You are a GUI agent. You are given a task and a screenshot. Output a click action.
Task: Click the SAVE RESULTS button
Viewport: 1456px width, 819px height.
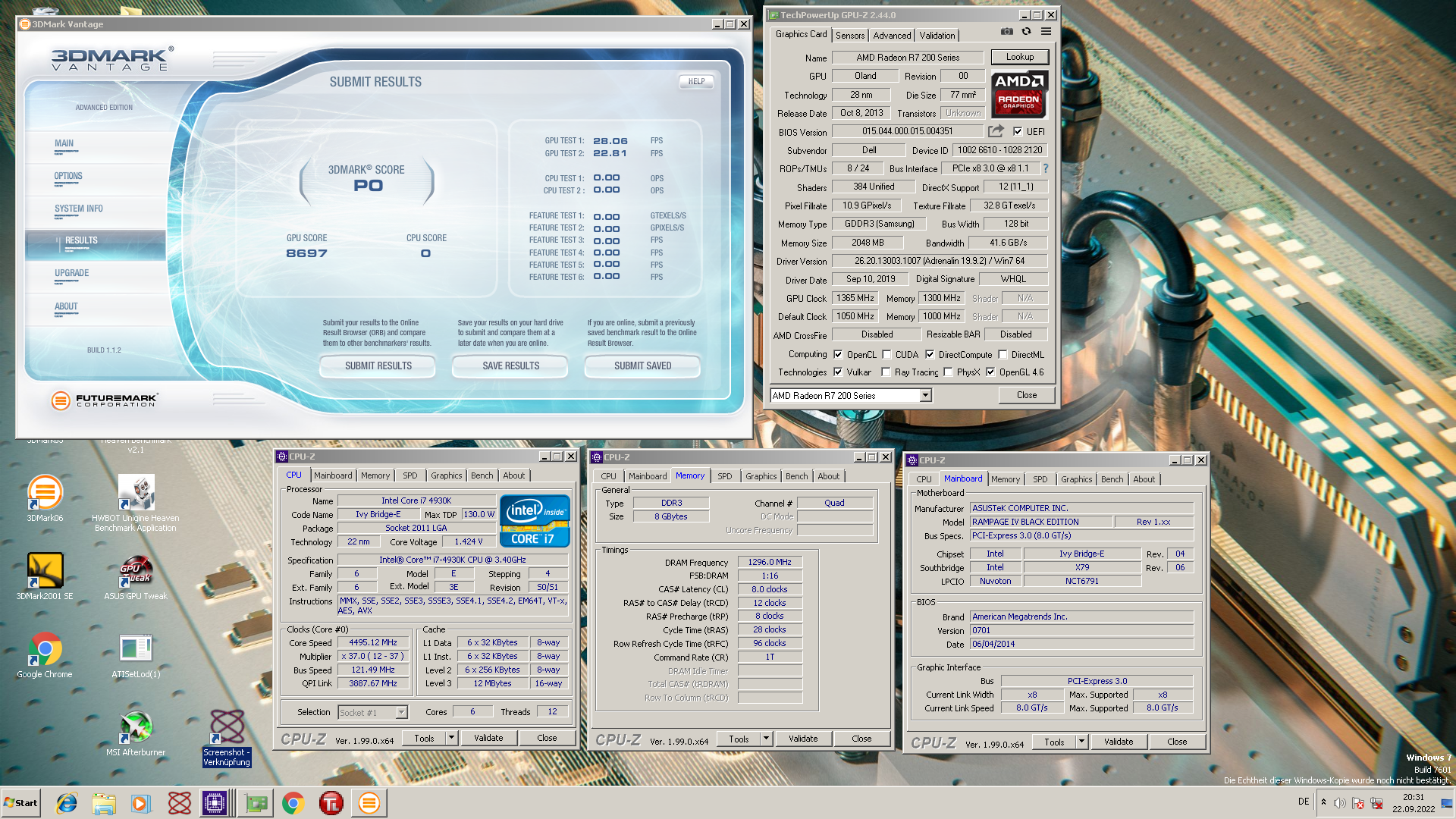(510, 366)
